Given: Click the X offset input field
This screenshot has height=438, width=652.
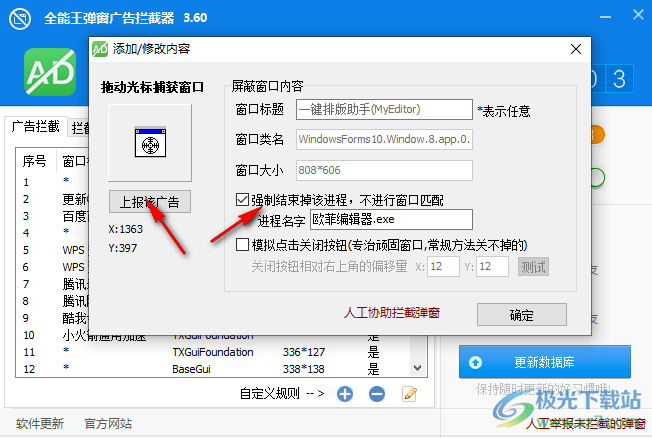Looking at the screenshot, I should pyautogui.click(x=443, y=266).
